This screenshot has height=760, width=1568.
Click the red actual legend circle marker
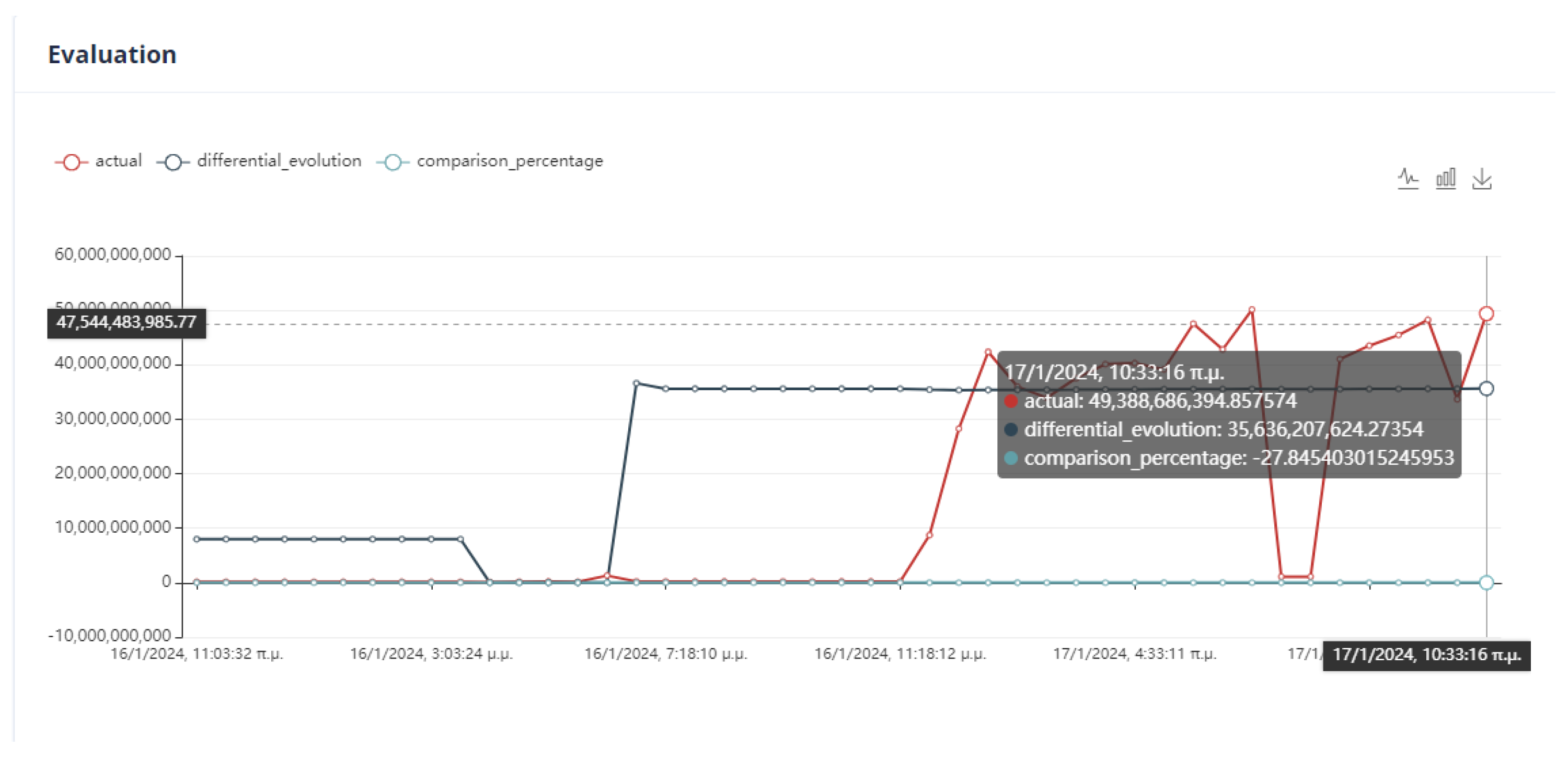click(x=72, y=162)
